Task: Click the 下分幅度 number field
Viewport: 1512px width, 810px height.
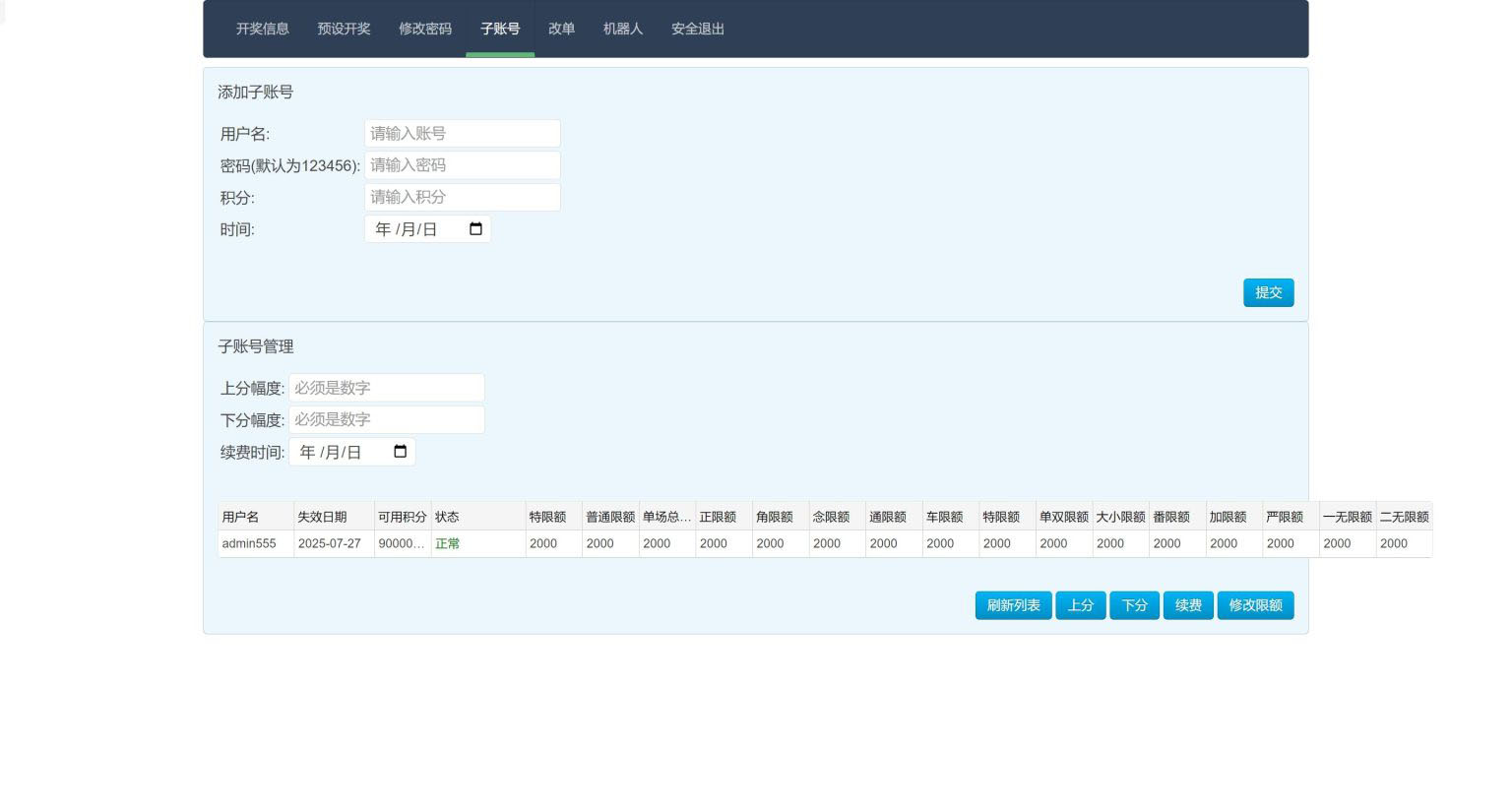Action: click(386, 419)
